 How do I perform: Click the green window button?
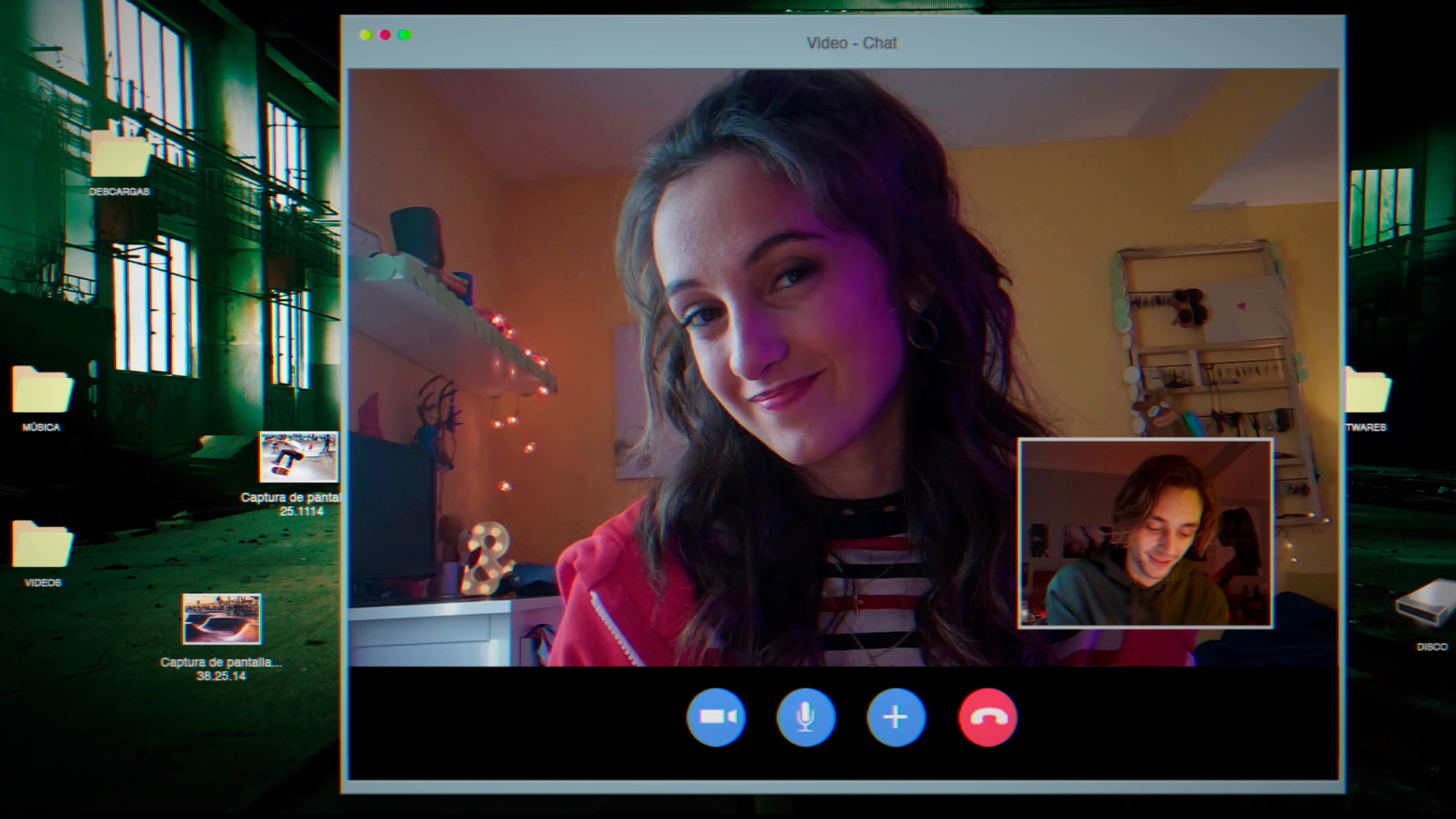(x=405, y=35)
